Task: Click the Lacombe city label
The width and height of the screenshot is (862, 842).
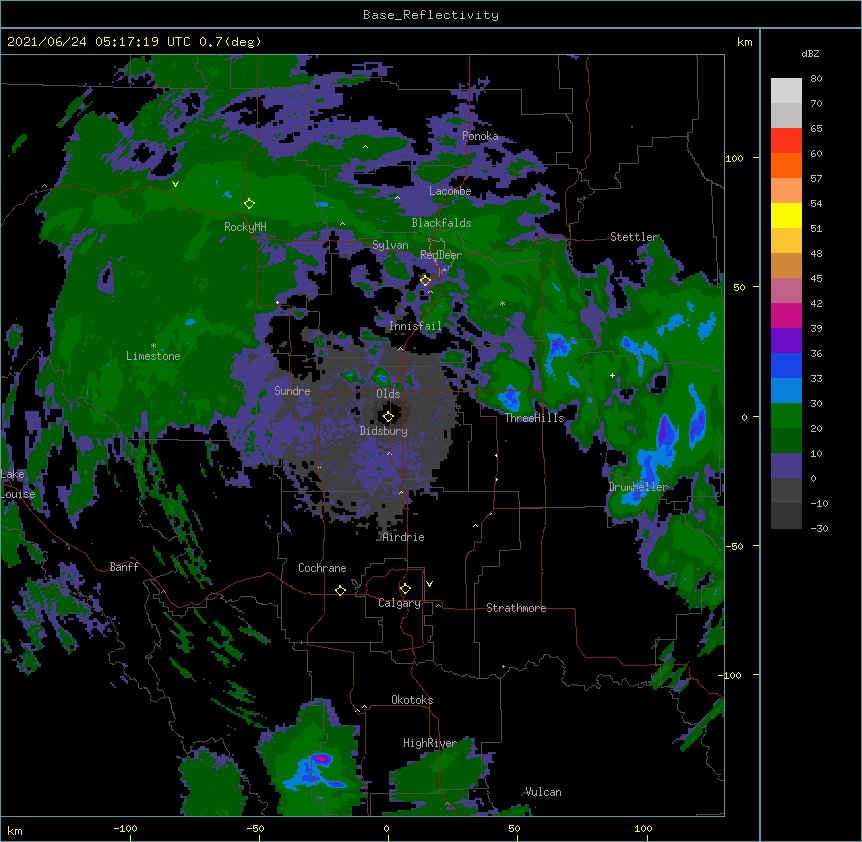Action: [x=450, y=191]
